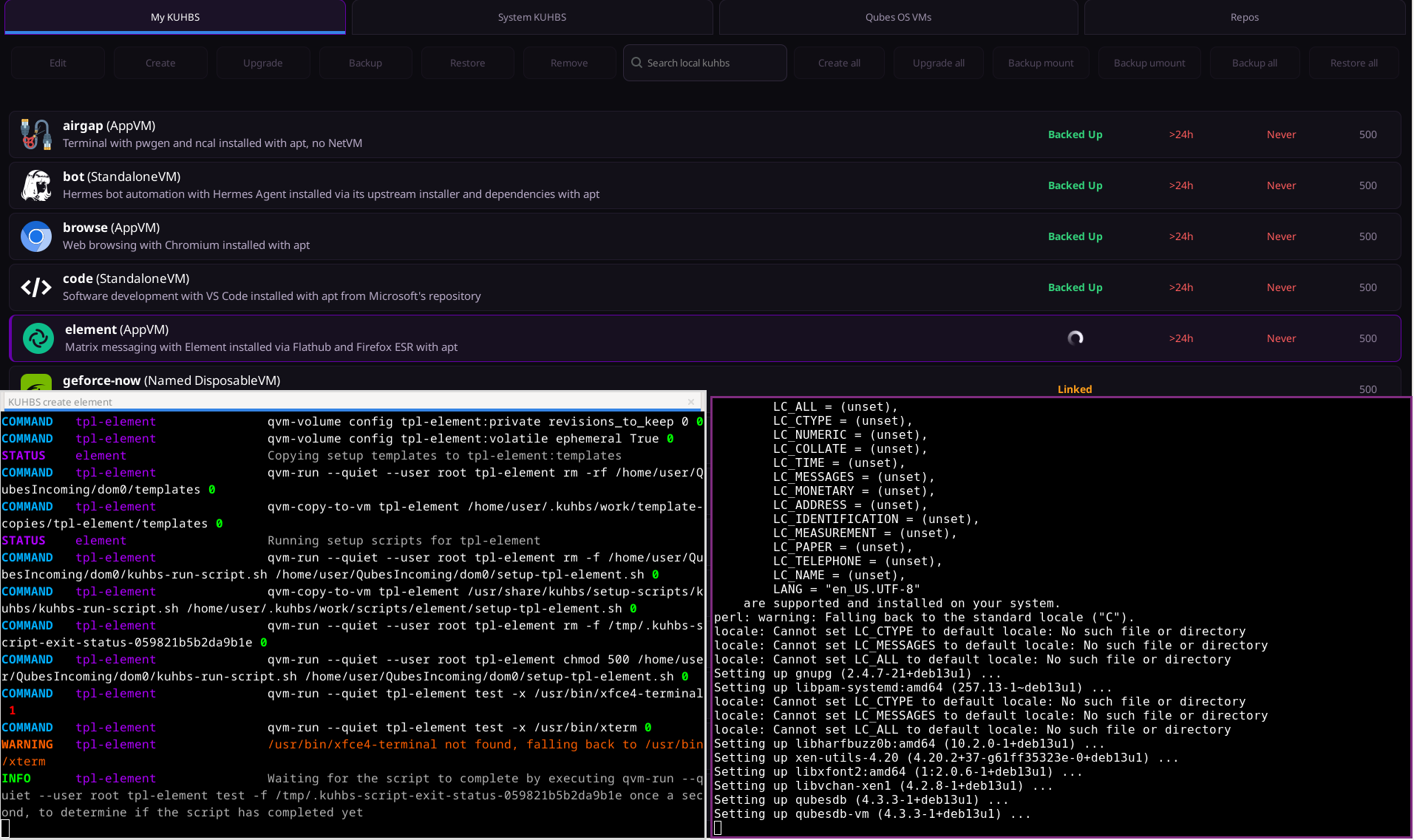Close the KUHBS create element window
The image size is (1414, 840).
pyautogui.click(x=691, y=402)
